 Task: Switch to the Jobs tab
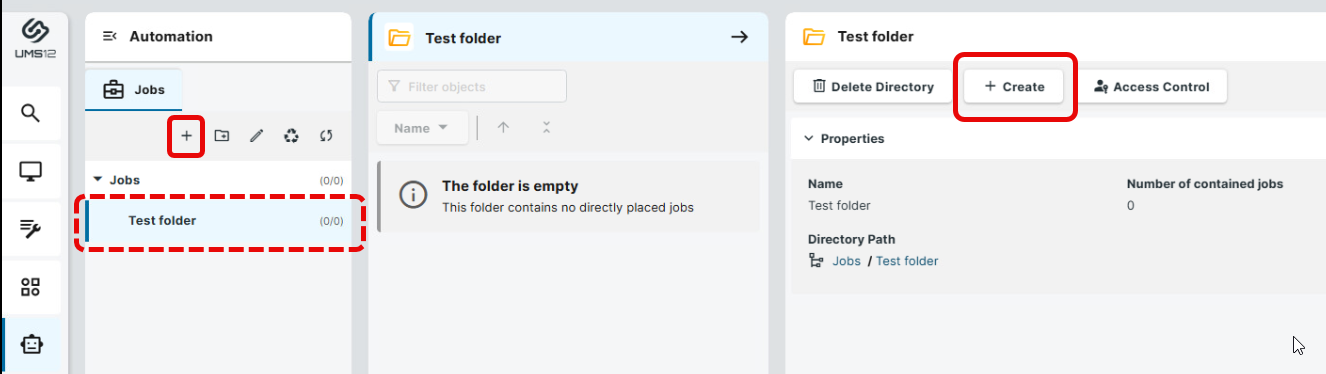click(x=134, y=89)
